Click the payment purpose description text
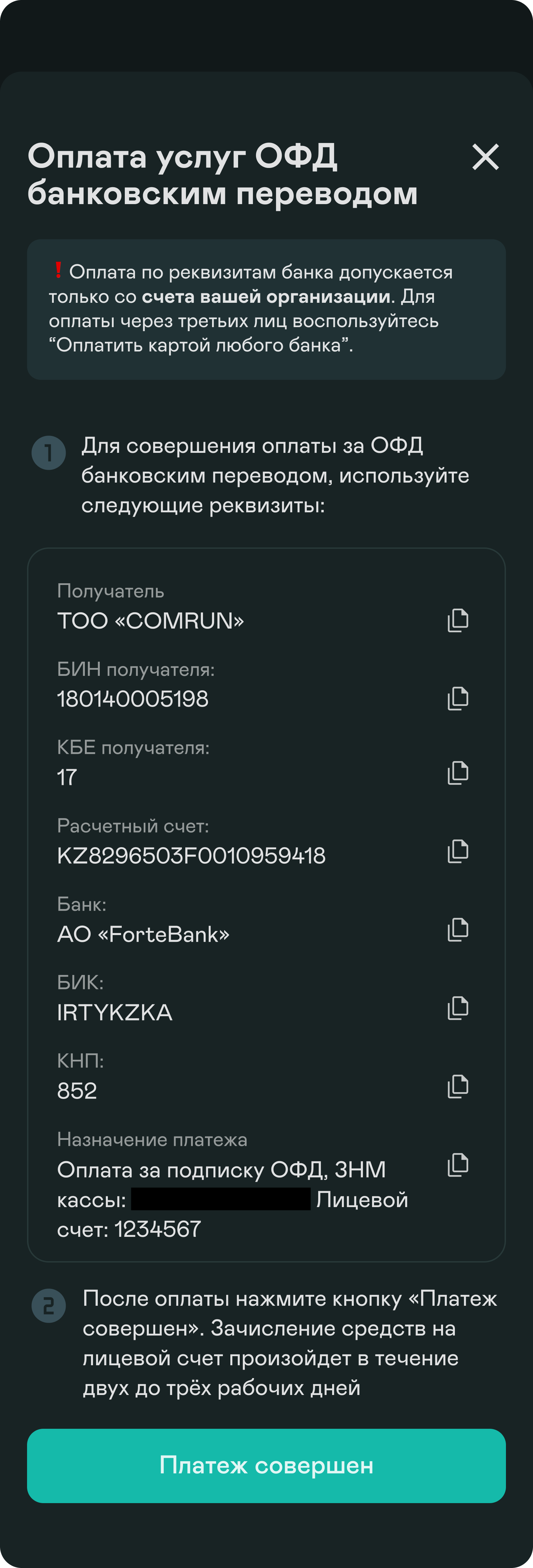Image resolution: width=533 pixels, height=1568 pixels. point(231,1199)
